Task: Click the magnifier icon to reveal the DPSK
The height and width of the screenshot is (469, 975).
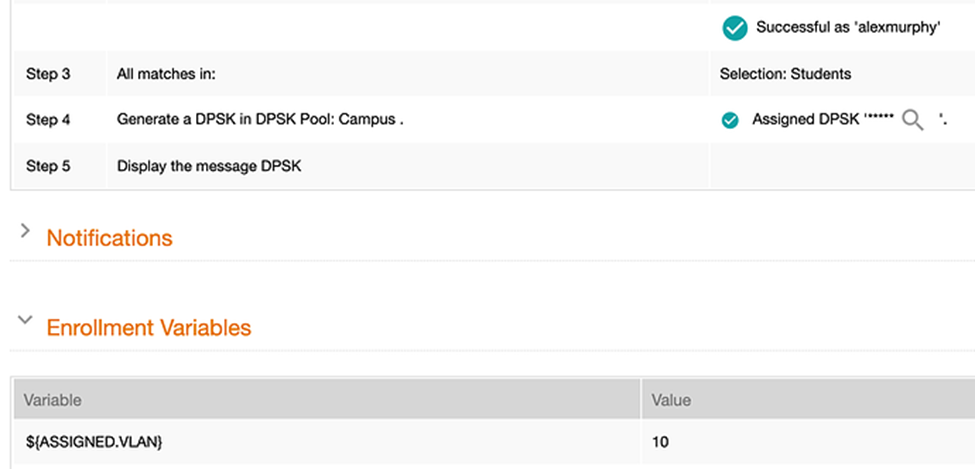Action: click(x=912, y=121)
